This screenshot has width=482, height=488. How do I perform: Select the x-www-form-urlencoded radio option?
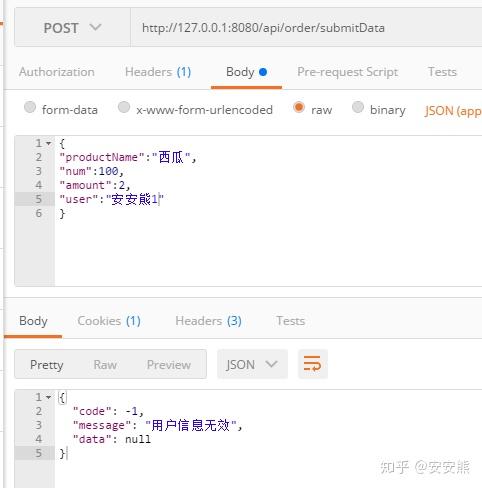[x=124, y=107]
